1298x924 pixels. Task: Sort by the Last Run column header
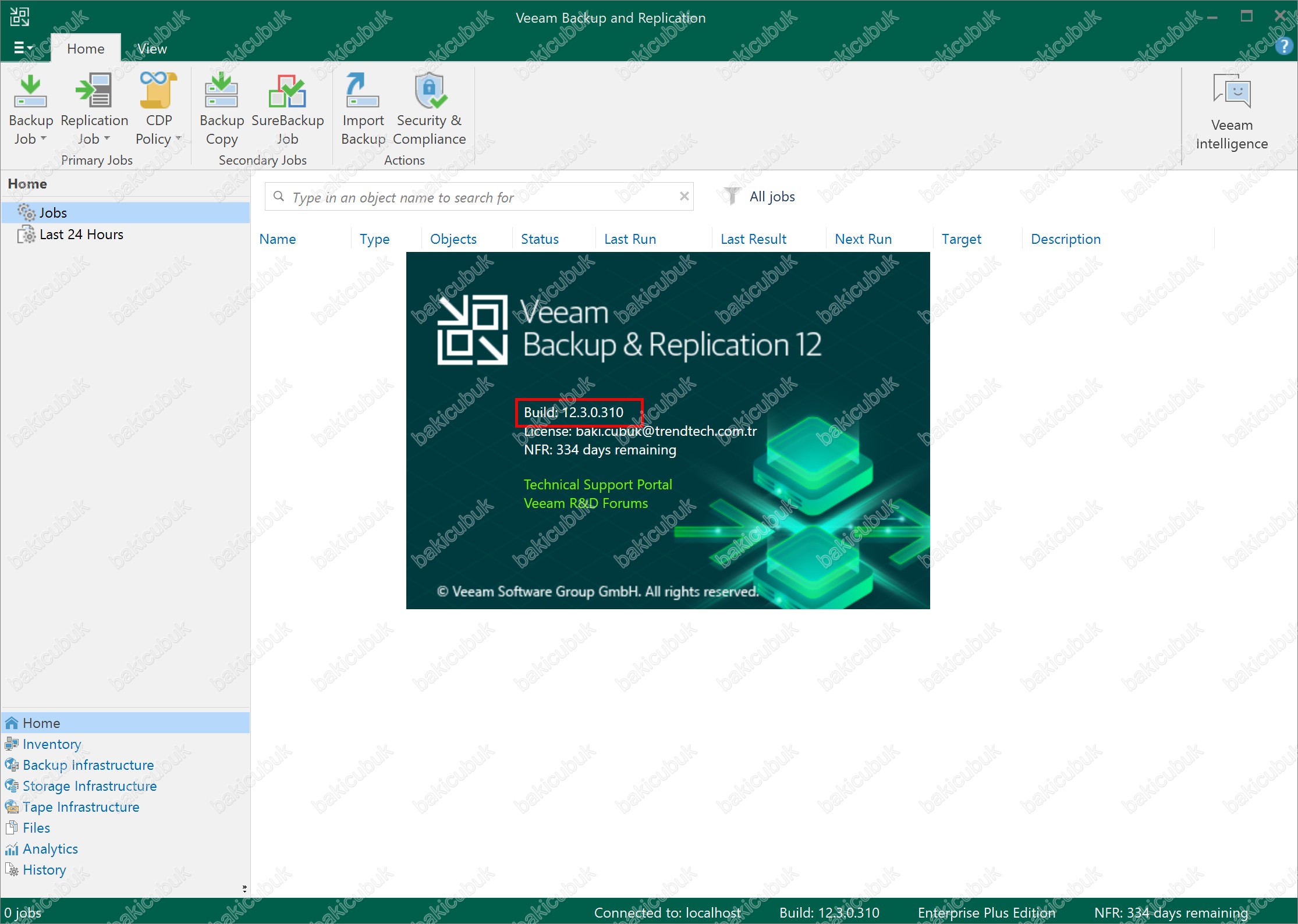tap(630, 239)
